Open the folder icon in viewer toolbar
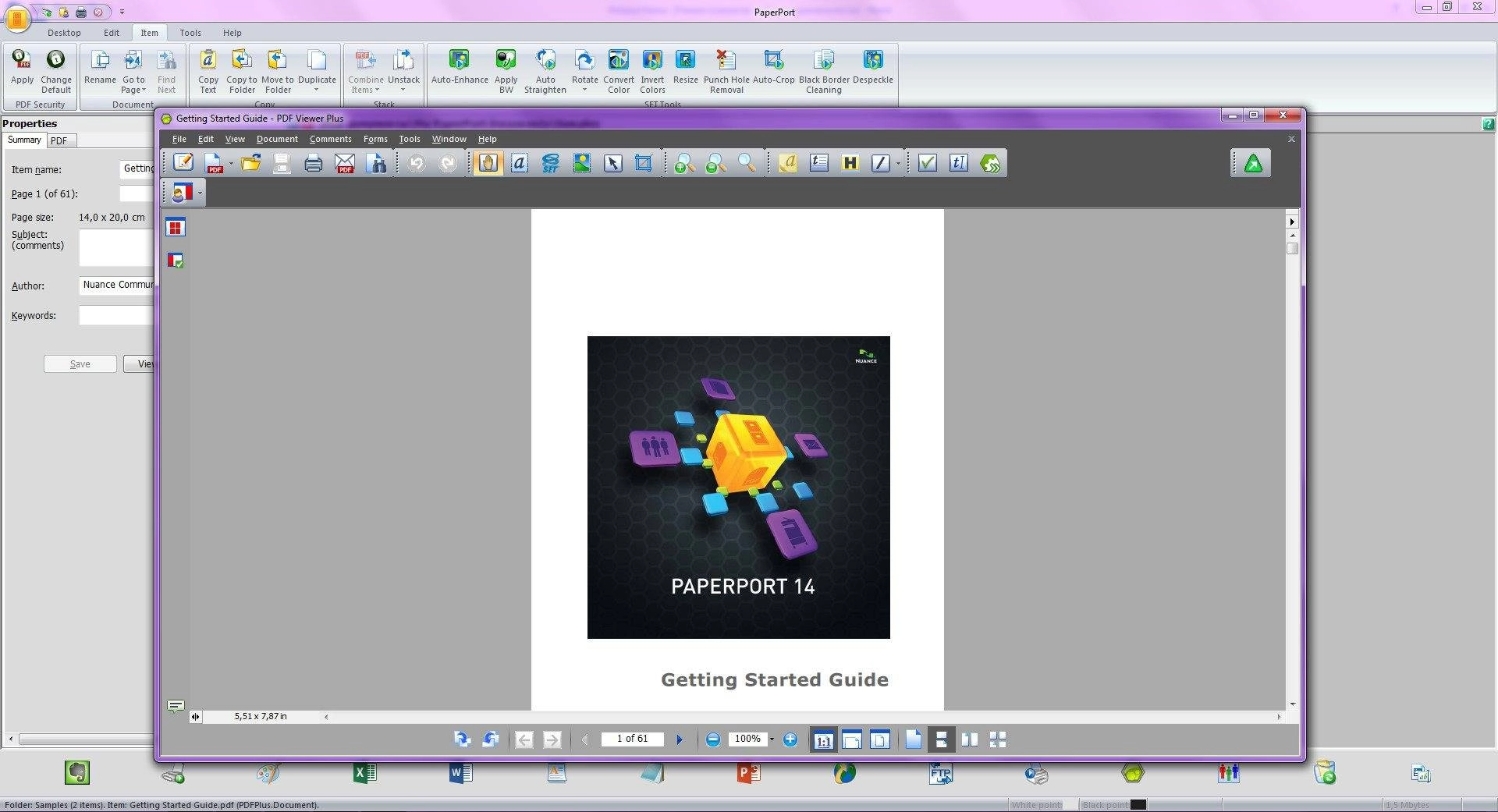 (250, 163)
